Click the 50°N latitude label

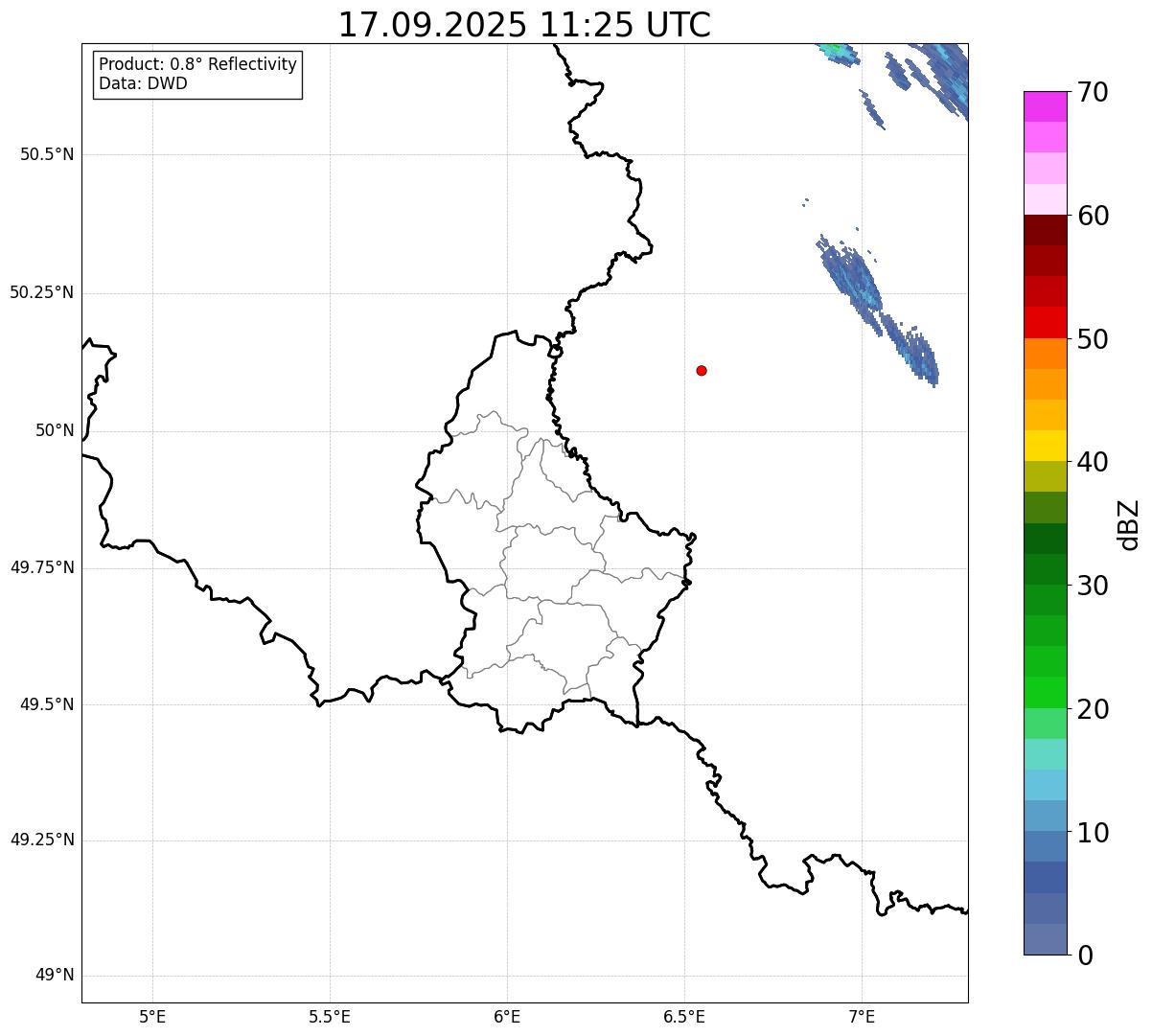click(55, 430)
